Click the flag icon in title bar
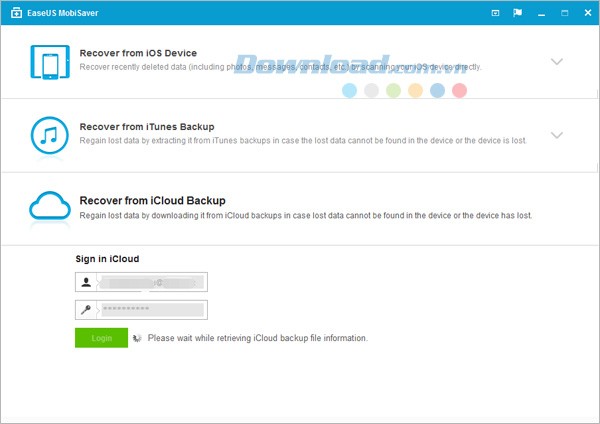Image resolution: width=600 pixels, height=424 pixels. pos(518,13)
